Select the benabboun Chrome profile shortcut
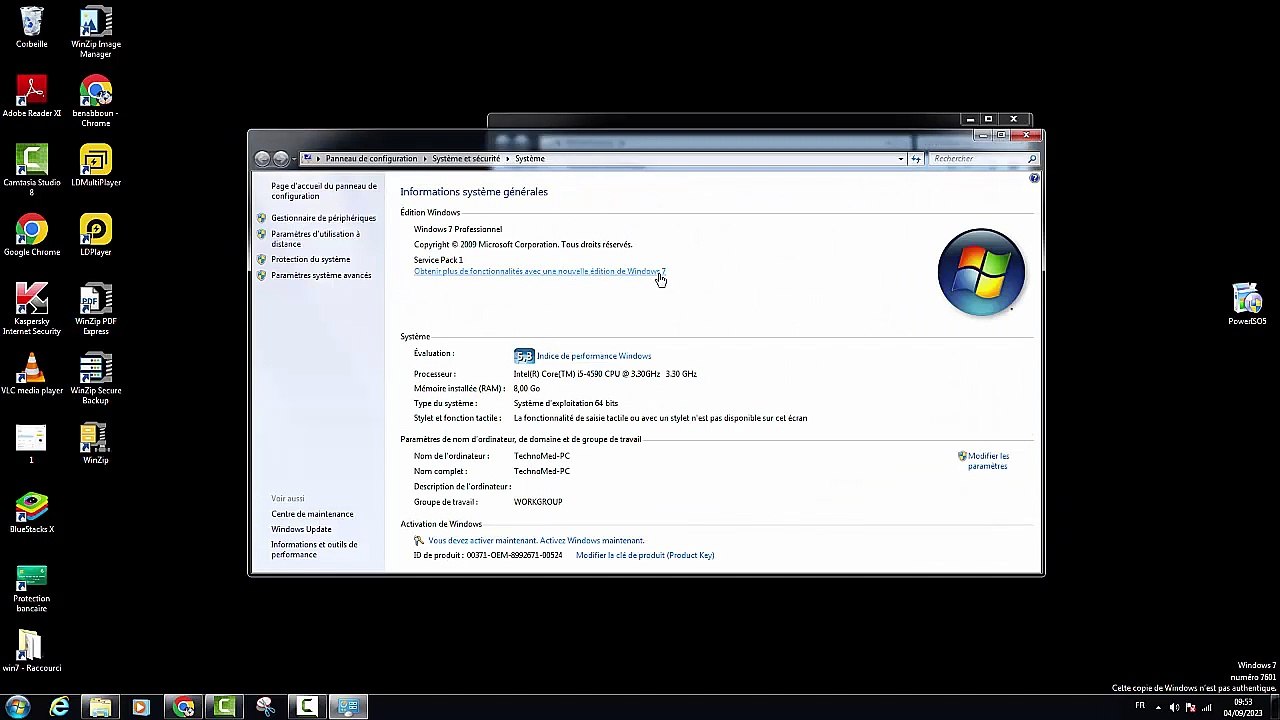 tap(96, 101)
